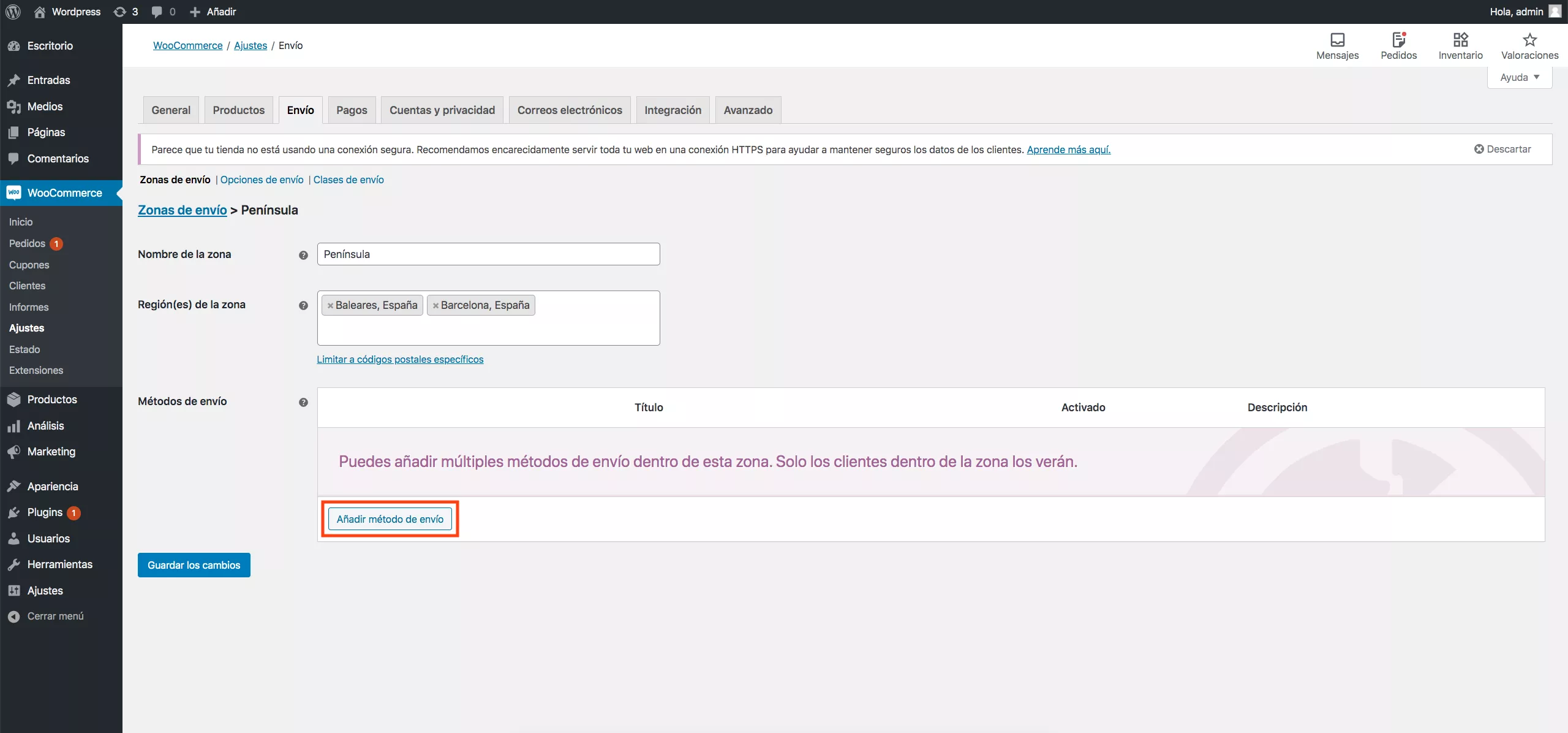This screenshot has height=733, width=1568.
Task: Go back via Zonas de envío heading link
Action: coord(183,210)
